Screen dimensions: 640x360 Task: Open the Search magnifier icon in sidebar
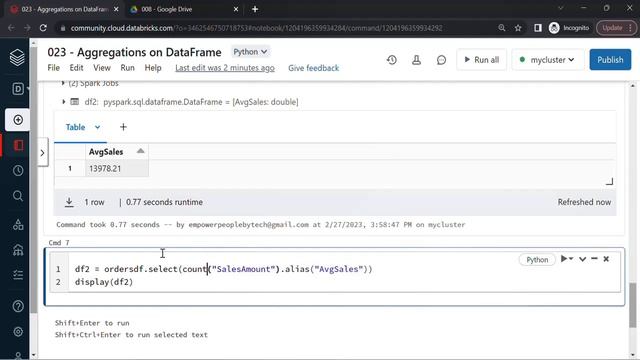pyautogui.click(x=18, y=196)
